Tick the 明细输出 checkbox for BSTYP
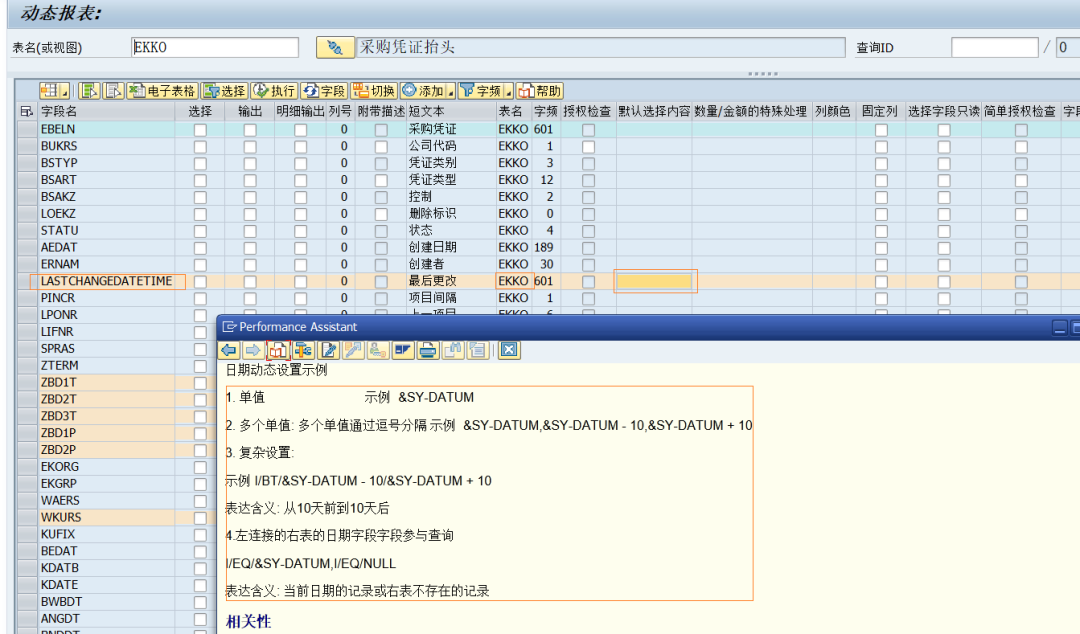This screenshot has width=1080, height=634. click(300, 163)
